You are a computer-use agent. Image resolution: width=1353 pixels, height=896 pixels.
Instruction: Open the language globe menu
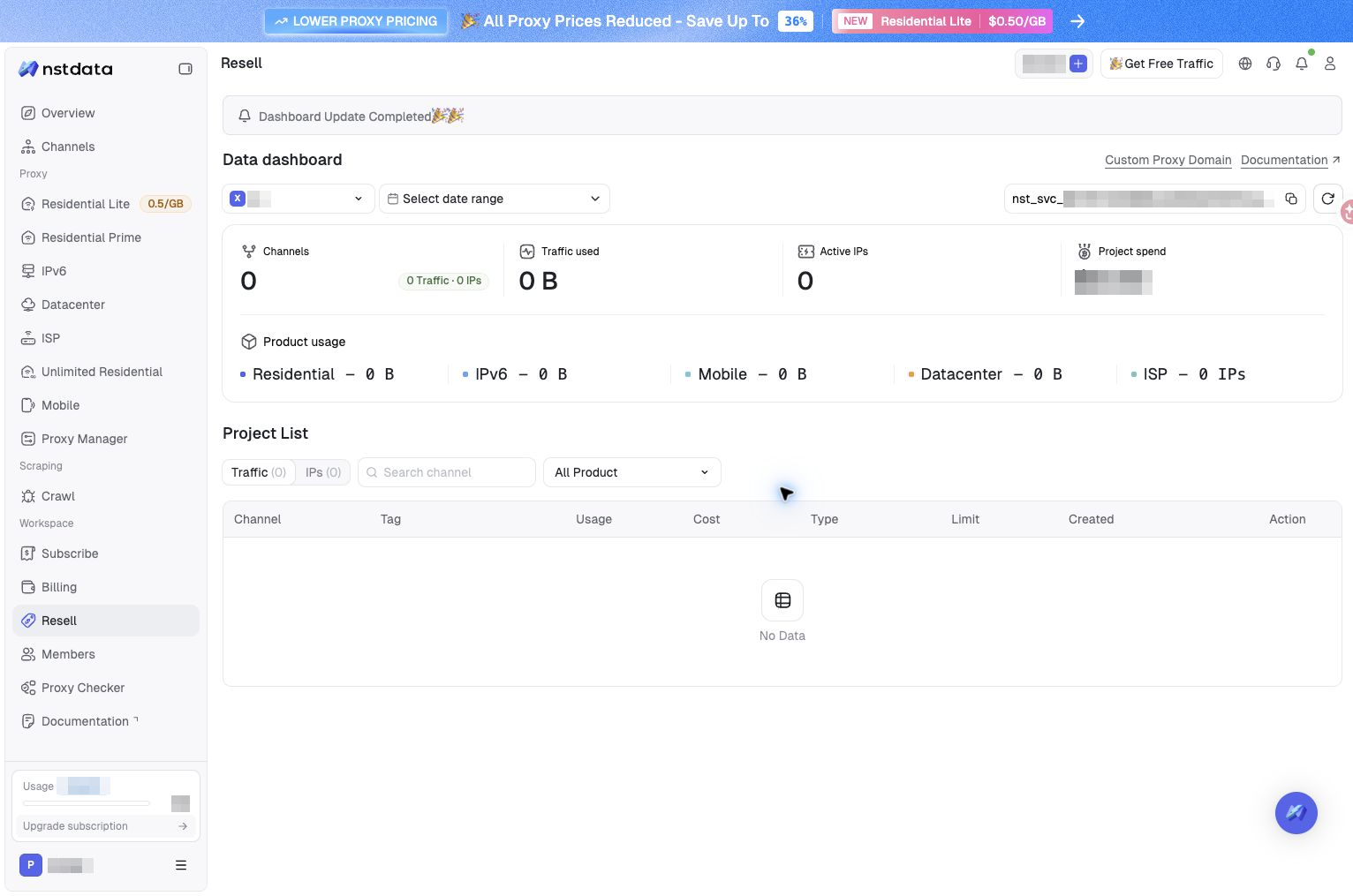pos(1245,64)
